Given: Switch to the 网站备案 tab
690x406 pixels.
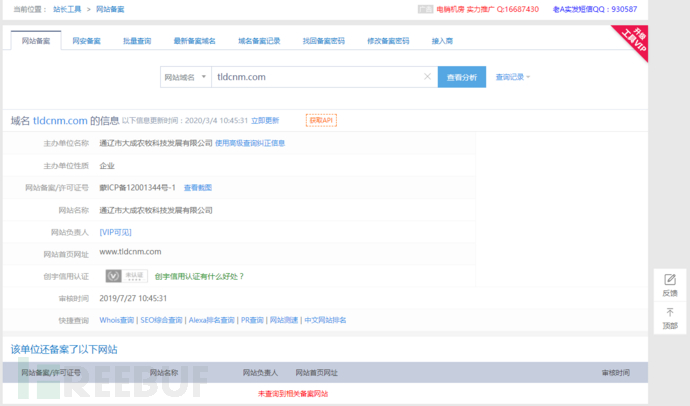Looking at the screenshot, I should click(36, 41).
